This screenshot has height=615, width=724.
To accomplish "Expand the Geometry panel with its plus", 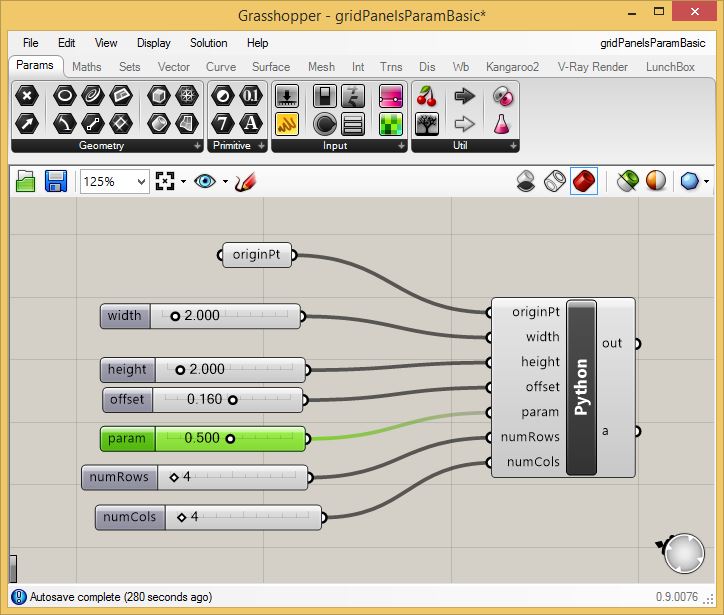I will (x=197, y=146).
